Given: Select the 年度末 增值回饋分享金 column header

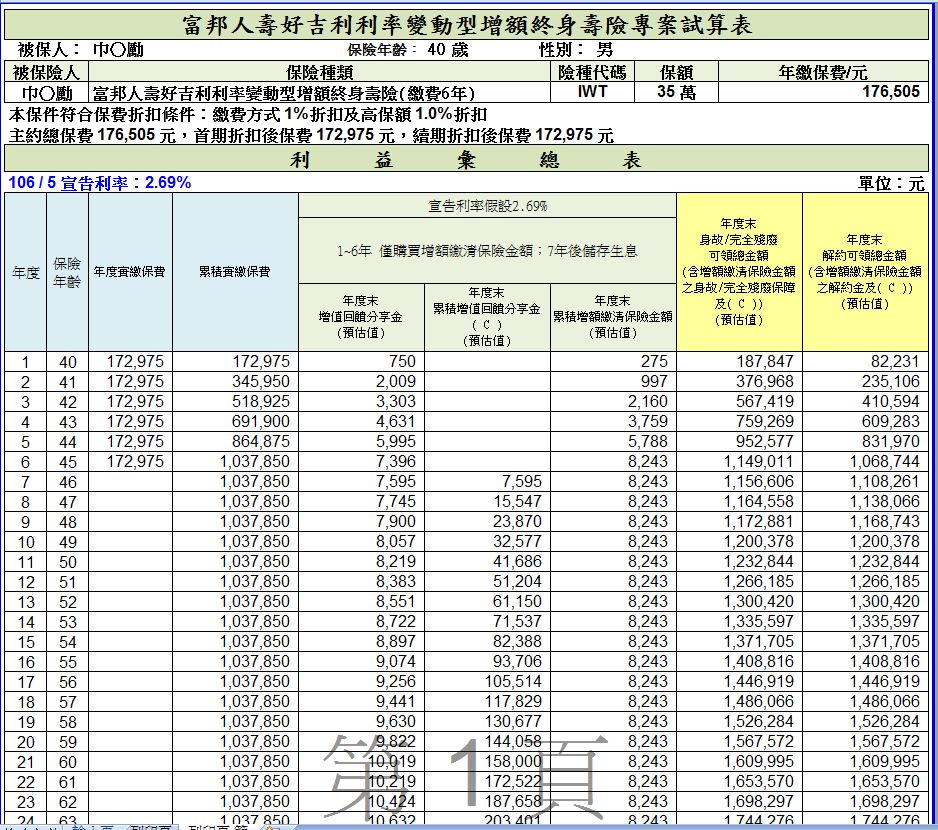Looking at the screenshot, I should click(361, 317).
